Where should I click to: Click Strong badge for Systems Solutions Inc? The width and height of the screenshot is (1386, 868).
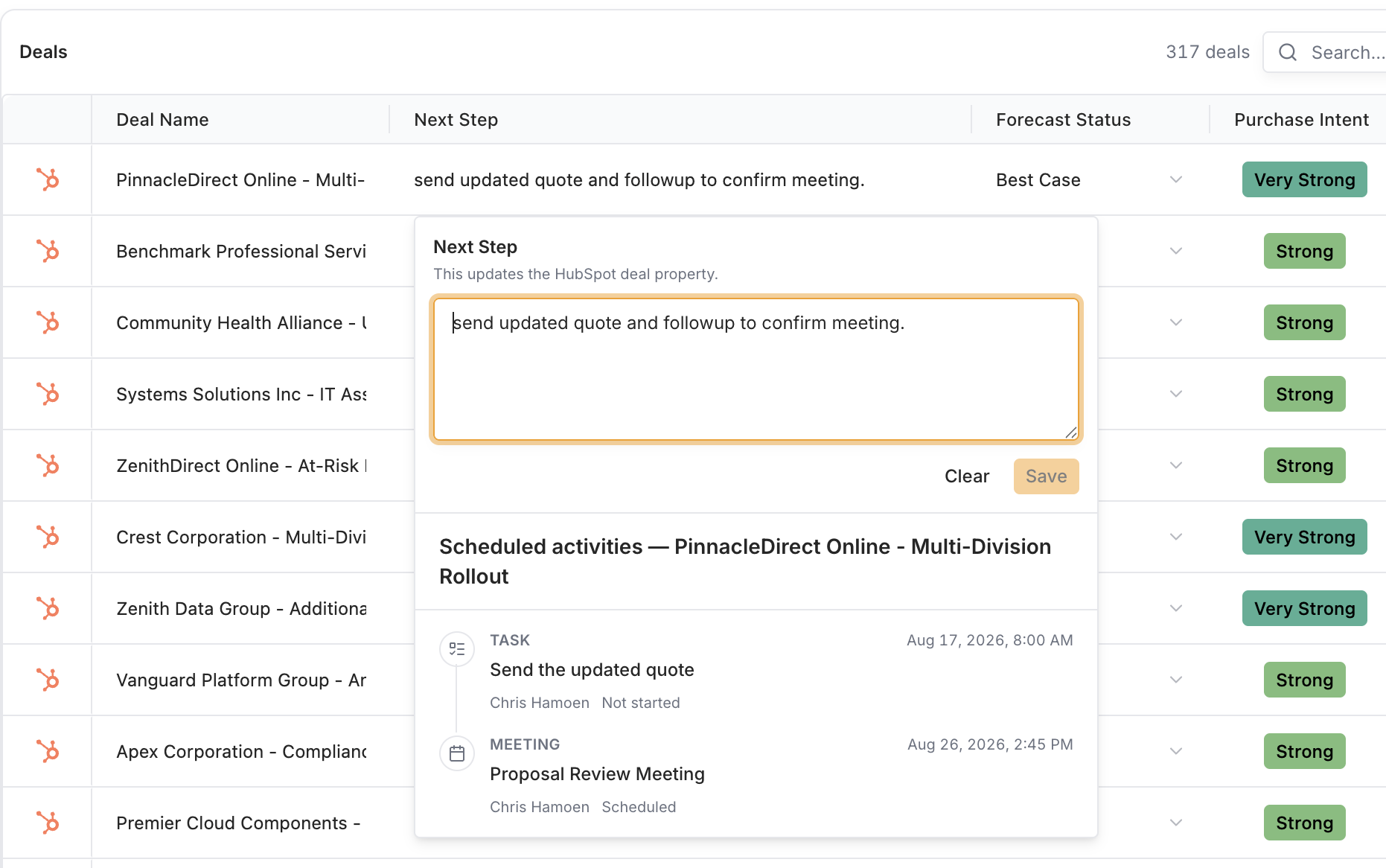1304,394
